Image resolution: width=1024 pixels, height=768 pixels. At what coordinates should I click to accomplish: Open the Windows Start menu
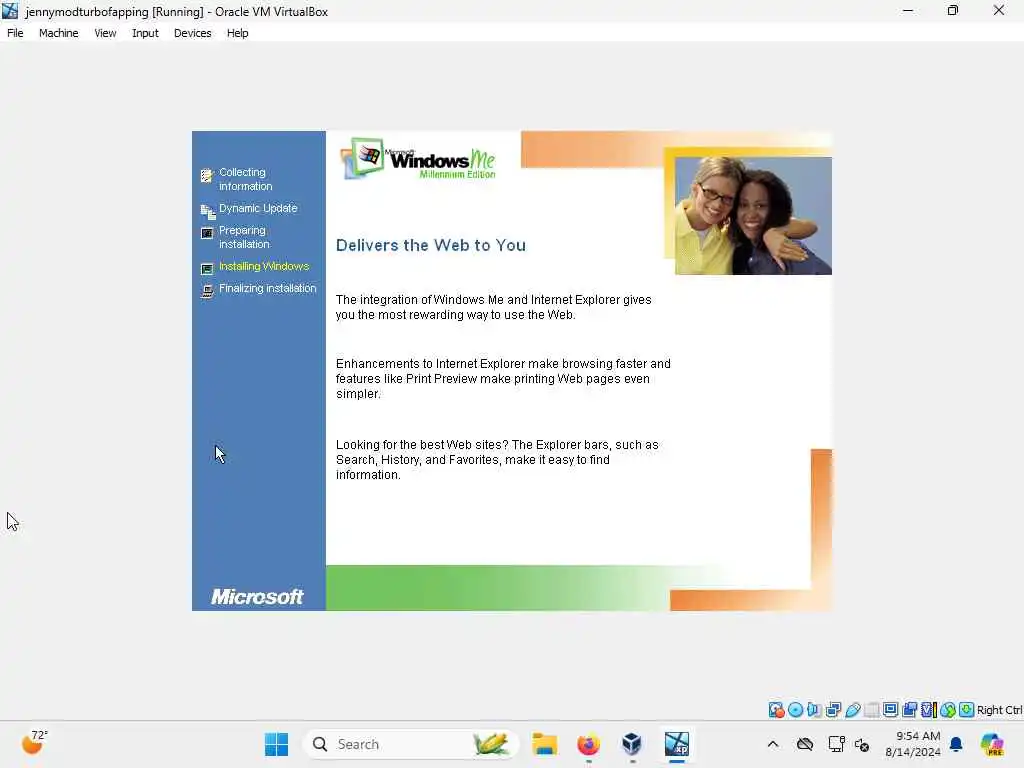[276, 744]
